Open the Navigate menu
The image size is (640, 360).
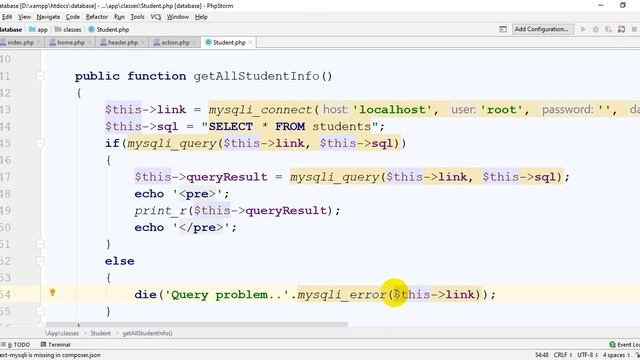coord(48,17)
